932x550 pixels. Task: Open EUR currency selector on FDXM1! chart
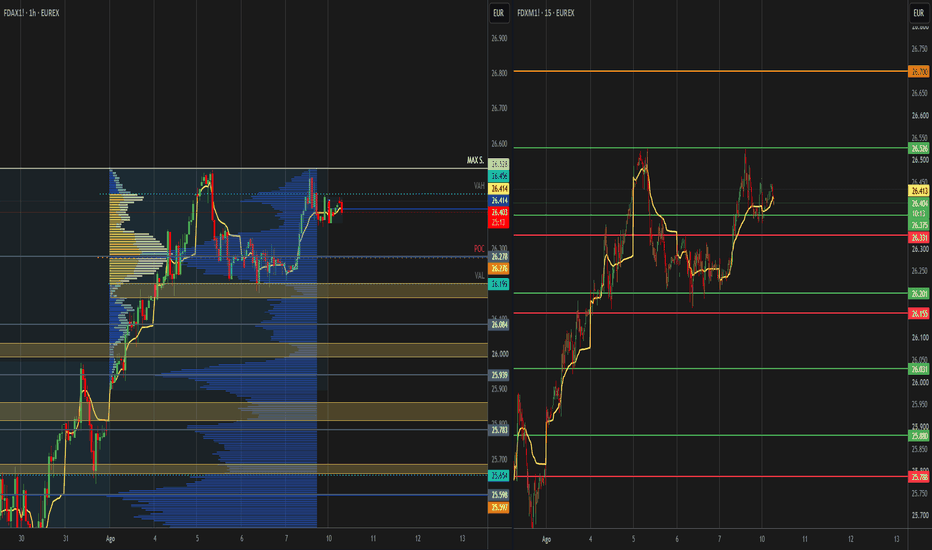(918, 13)
